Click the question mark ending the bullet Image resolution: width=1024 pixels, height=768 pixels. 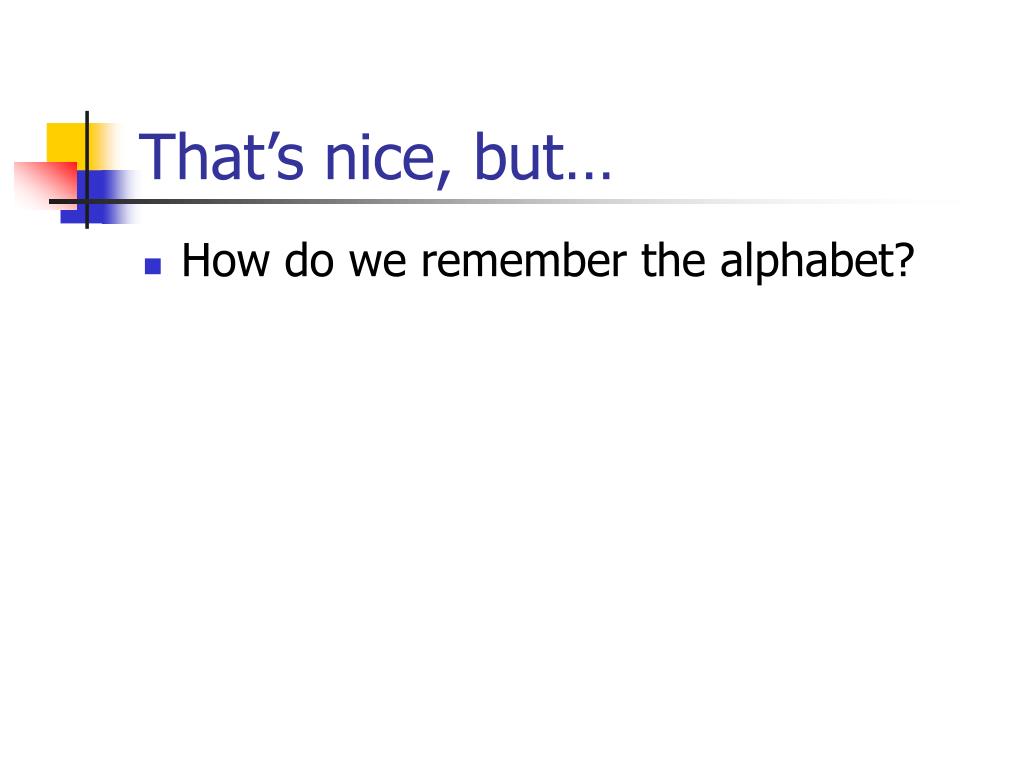[x=903, y=261]
